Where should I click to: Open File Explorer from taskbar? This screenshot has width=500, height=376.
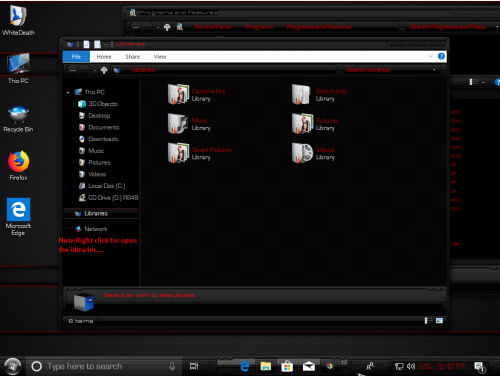266,366
